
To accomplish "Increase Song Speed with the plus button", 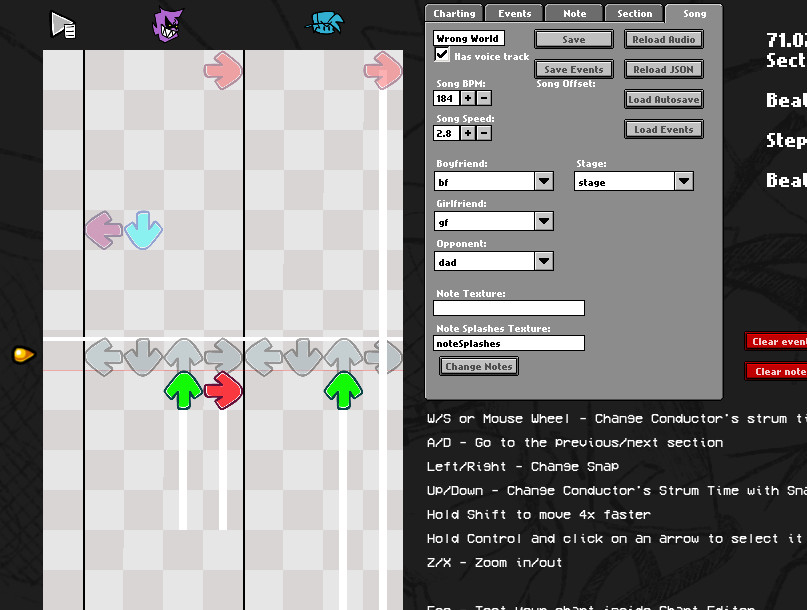I will (x=468, y=133).
